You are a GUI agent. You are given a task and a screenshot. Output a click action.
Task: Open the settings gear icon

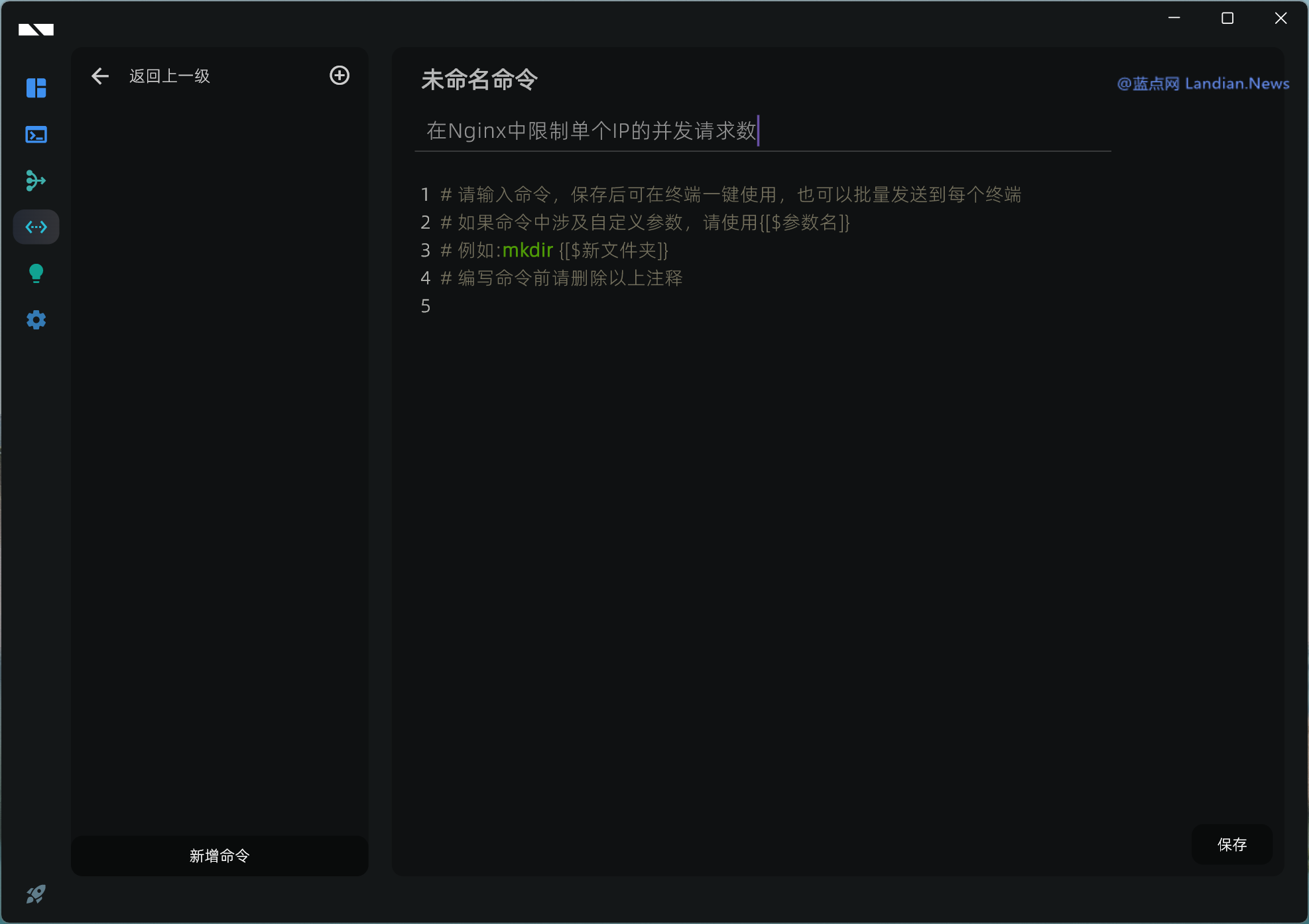[x=36, y=320]
